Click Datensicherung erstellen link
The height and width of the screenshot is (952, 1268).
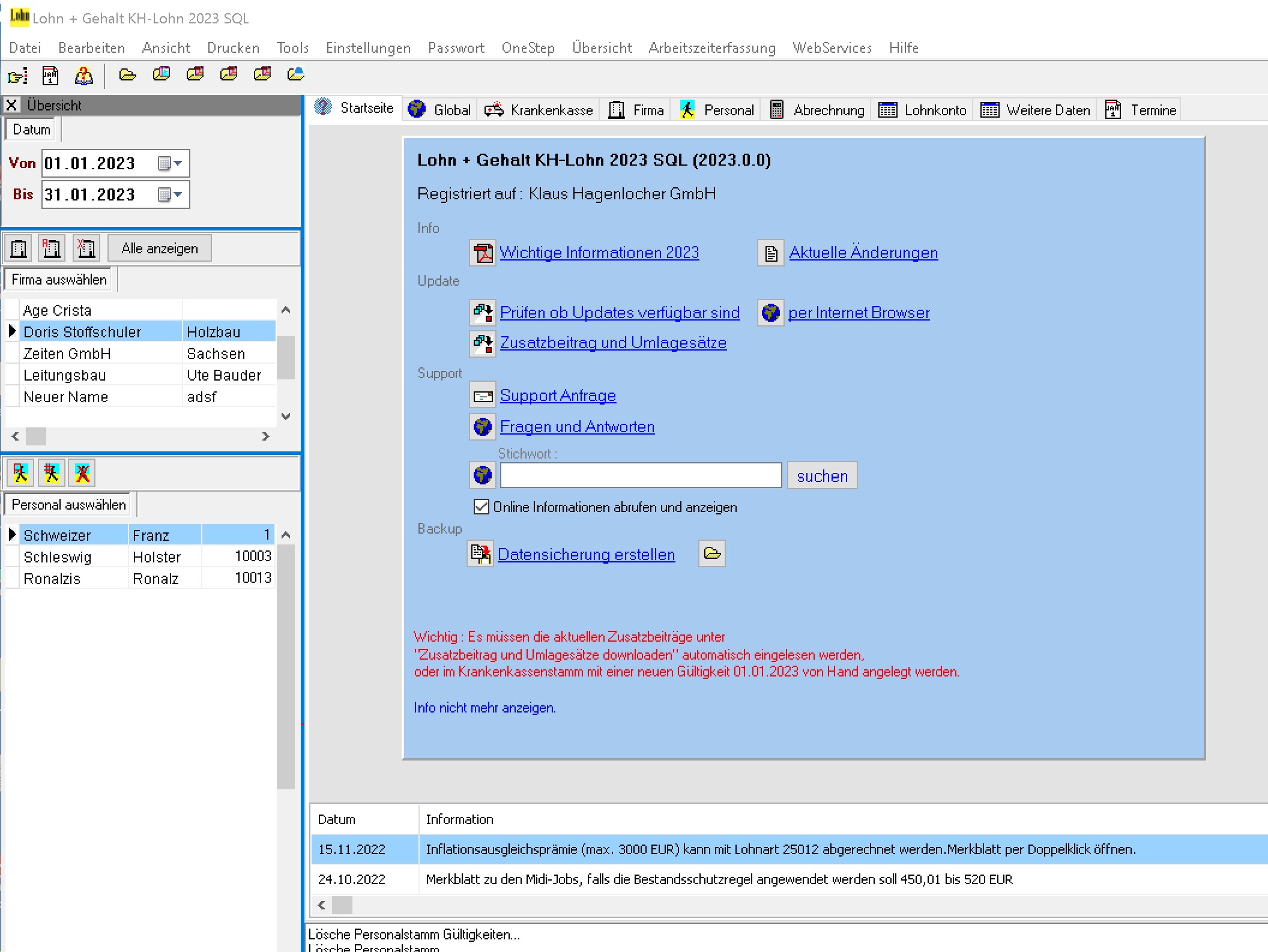587,554
